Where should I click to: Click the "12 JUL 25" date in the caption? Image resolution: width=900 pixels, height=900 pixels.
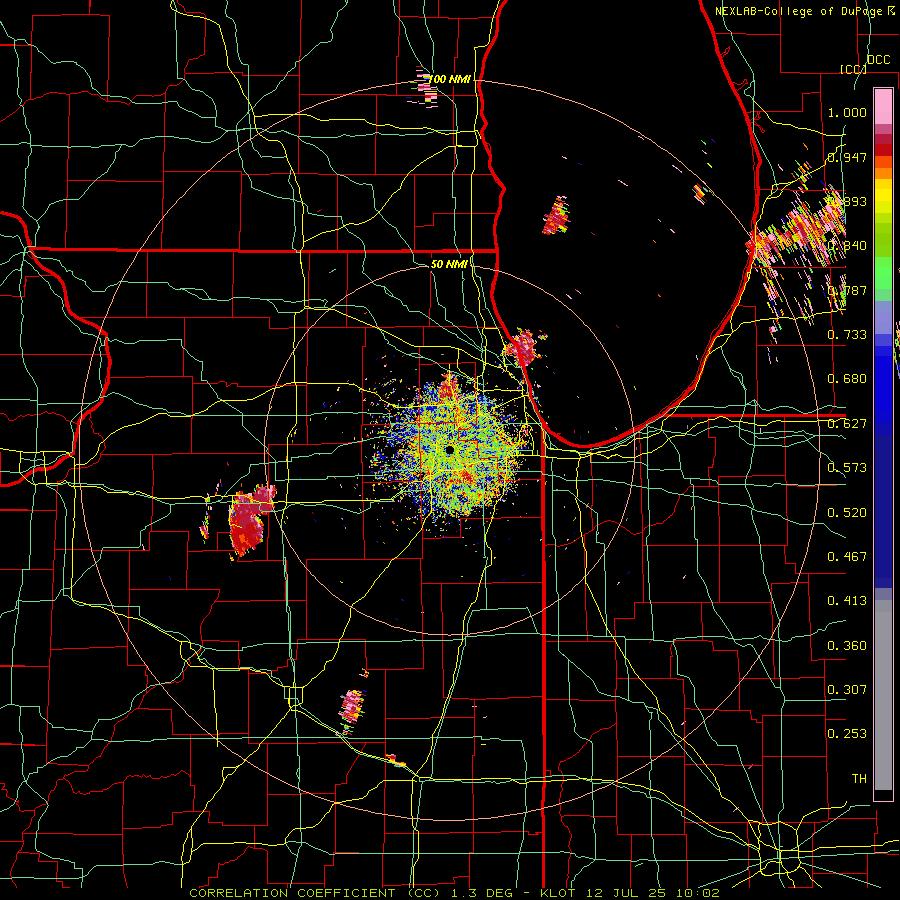[x=624, y=893]
